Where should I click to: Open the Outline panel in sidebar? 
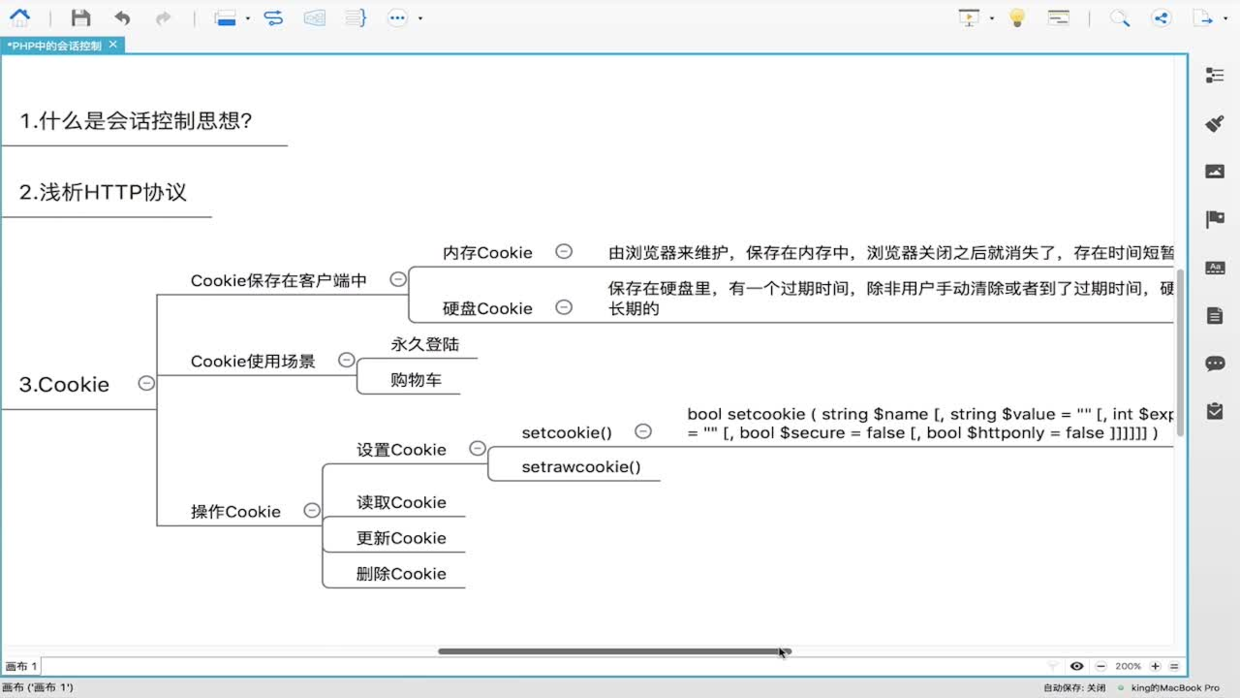click(x=1215, y=75)
